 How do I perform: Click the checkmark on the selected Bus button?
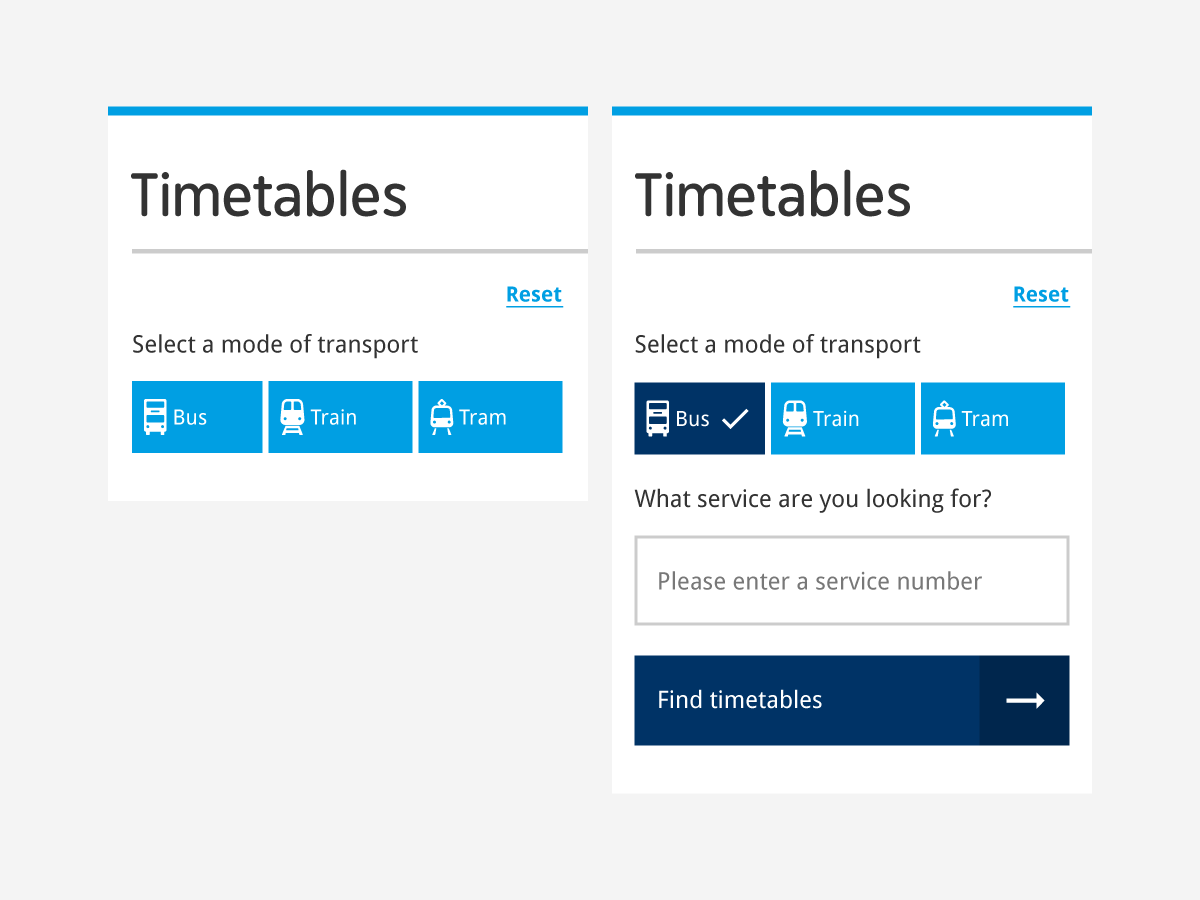[x=735, y=419]
